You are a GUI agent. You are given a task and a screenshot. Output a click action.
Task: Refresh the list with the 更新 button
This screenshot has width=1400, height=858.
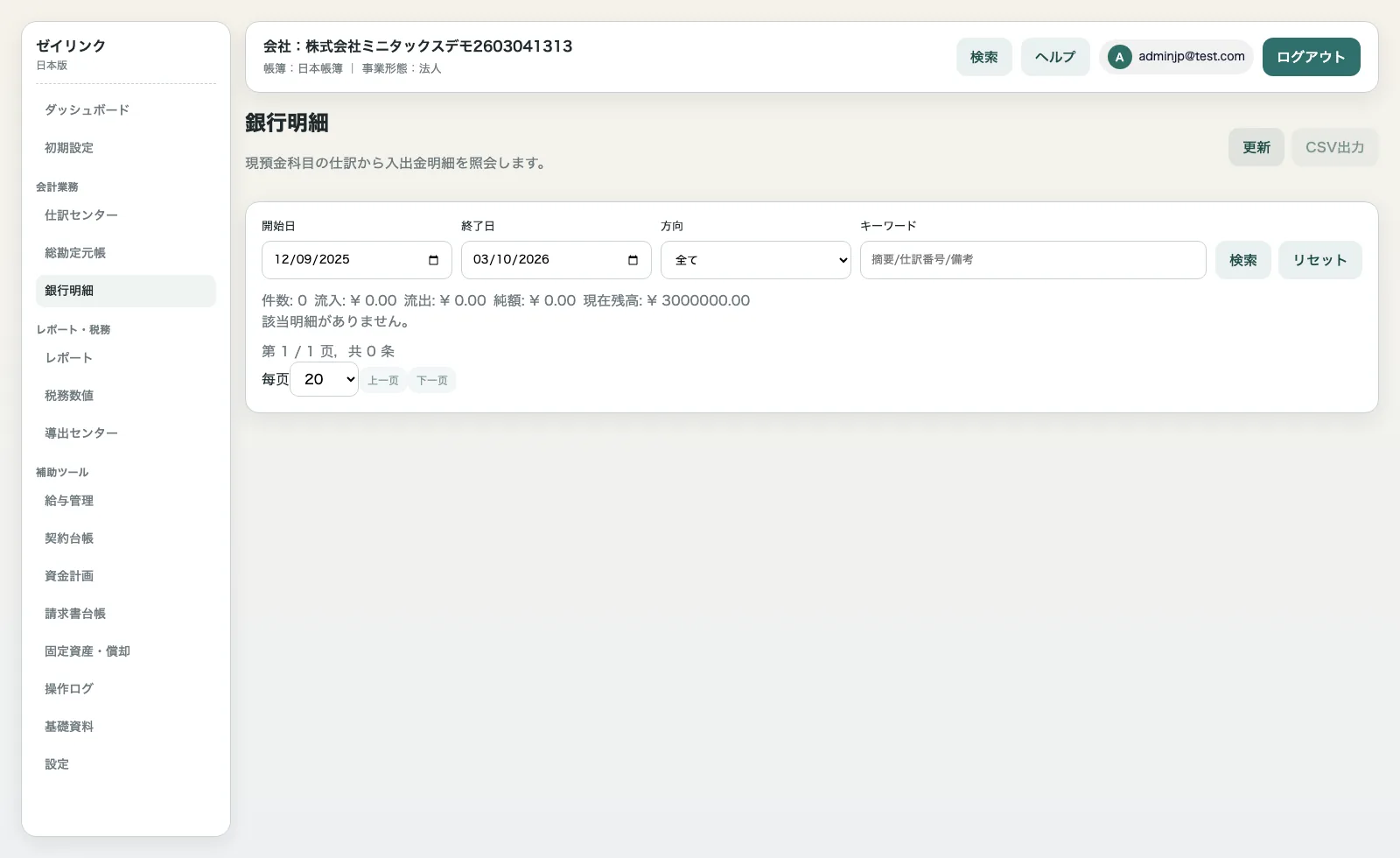click(x=1256, y=147)
